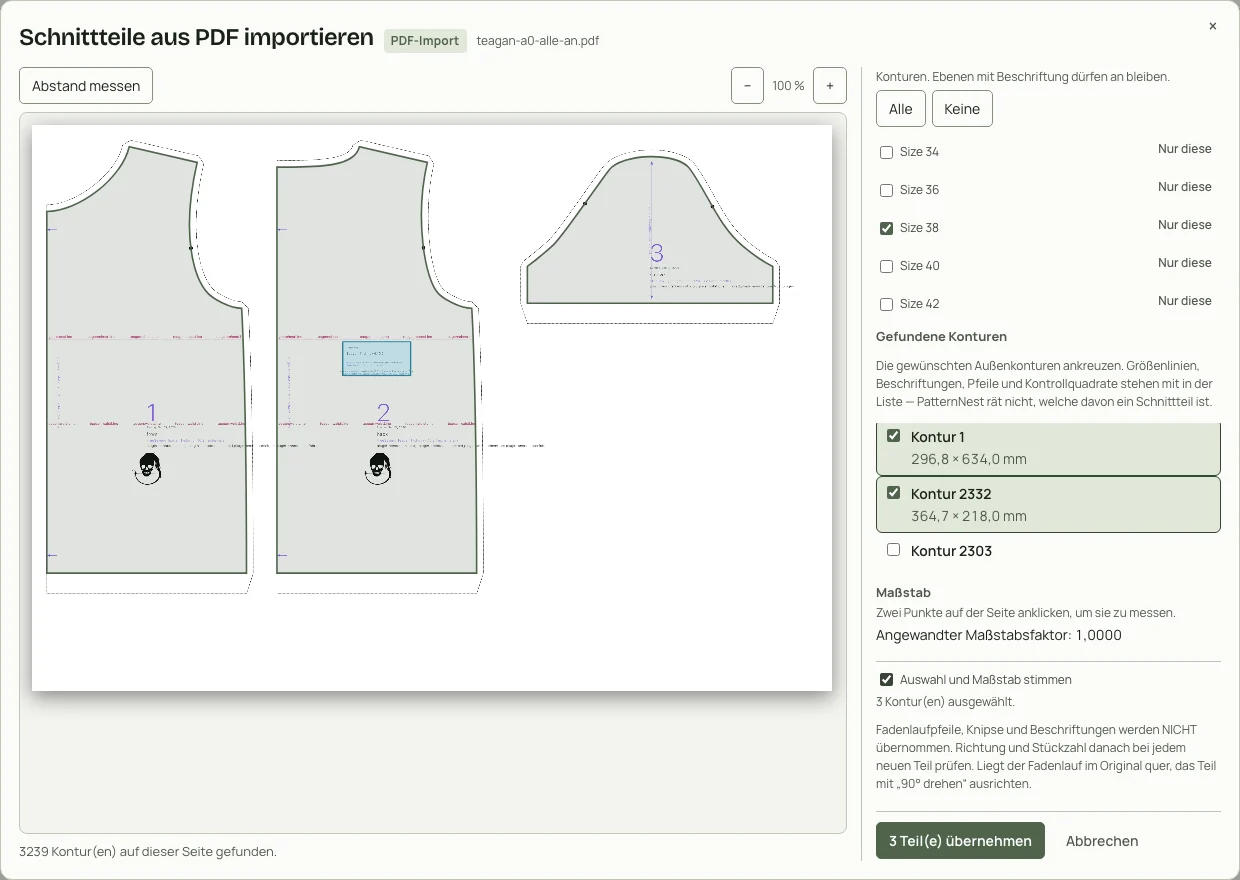Click Nur diese for Size 40
Image resolution: width=1240 pixels, height=880 pixels.
click(1185, 263)
